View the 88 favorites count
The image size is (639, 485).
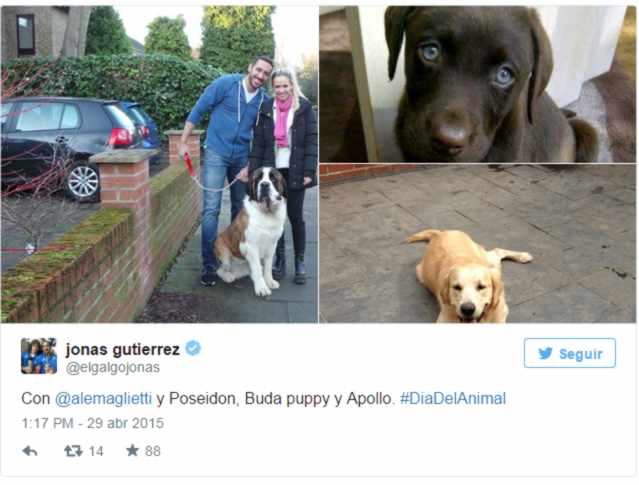tap(153, 451)
